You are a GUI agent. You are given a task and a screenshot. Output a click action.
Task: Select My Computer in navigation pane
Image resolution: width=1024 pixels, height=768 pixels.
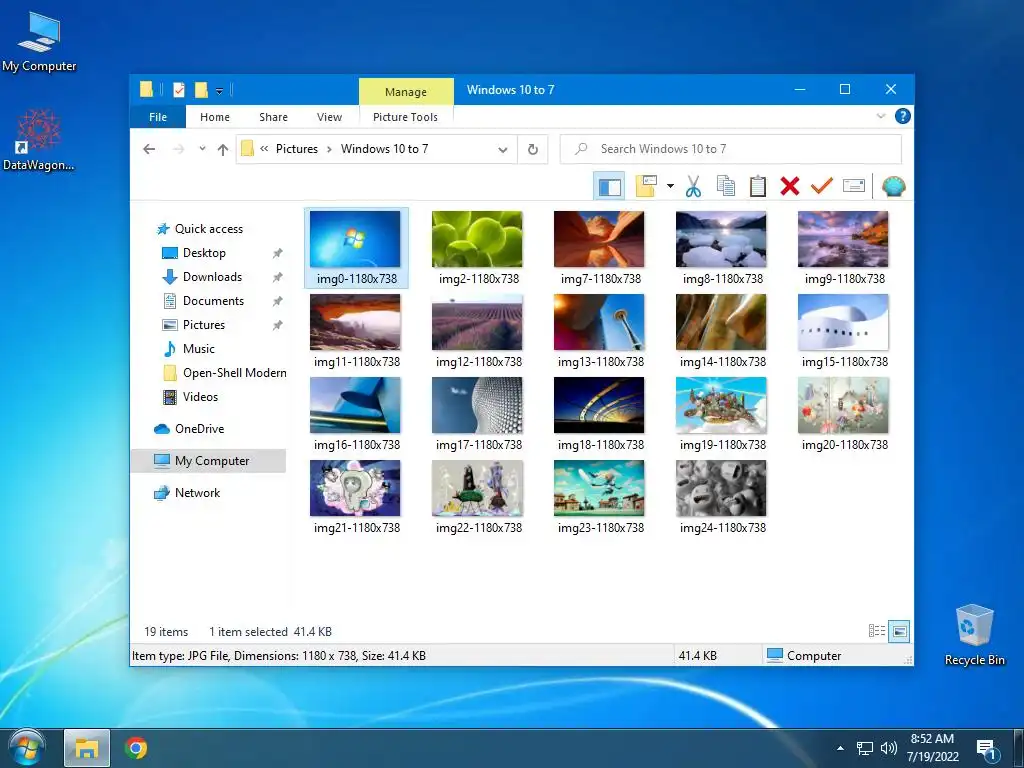click(x=208, y=461)
